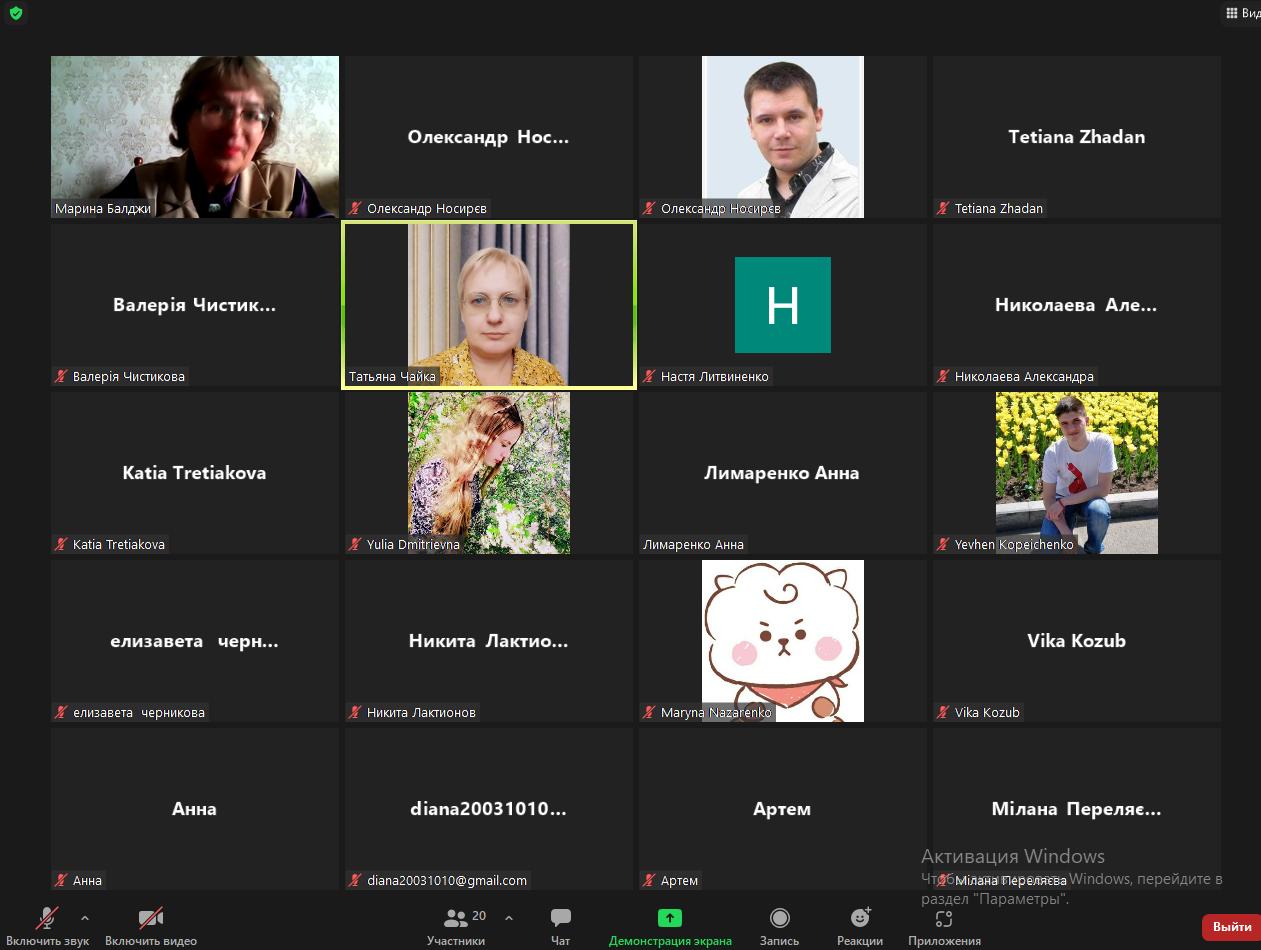Screen dimensions: 1261x950
Task: Click the Артем participant tile
Action: tap(783, 809)
